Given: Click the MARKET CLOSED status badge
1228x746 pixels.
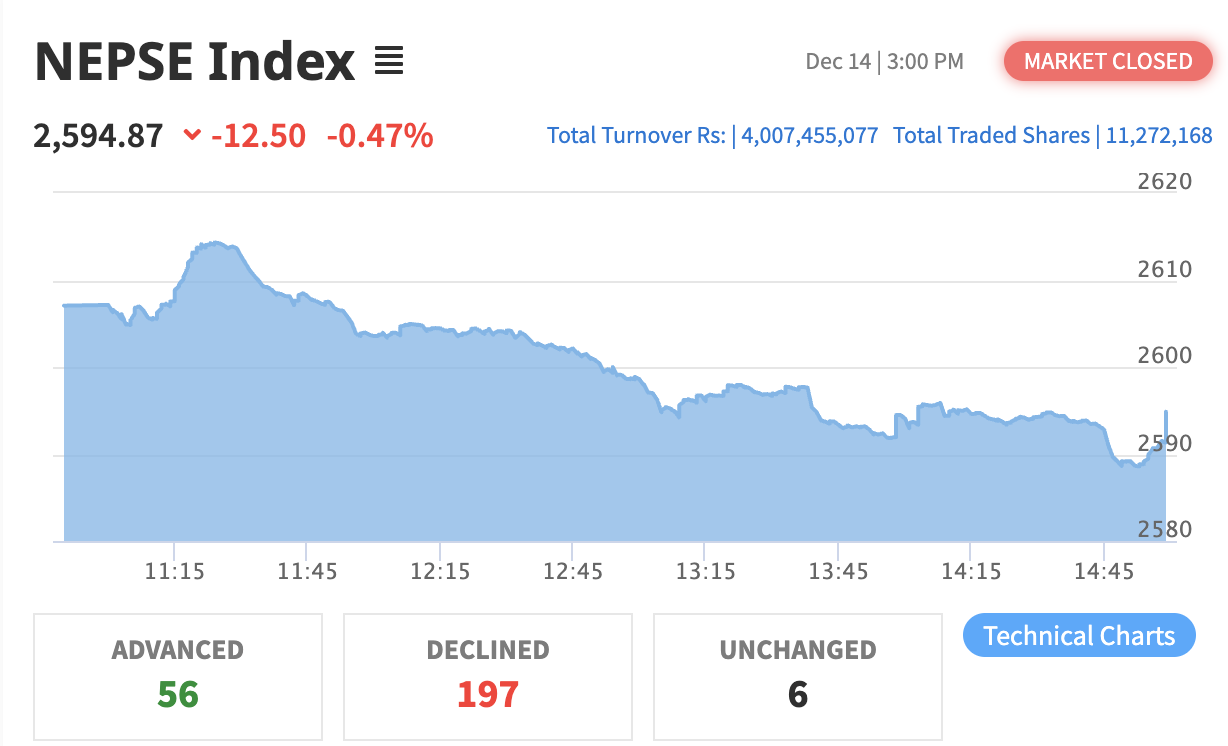Looking at the screenshot, I should [1108, 61].
